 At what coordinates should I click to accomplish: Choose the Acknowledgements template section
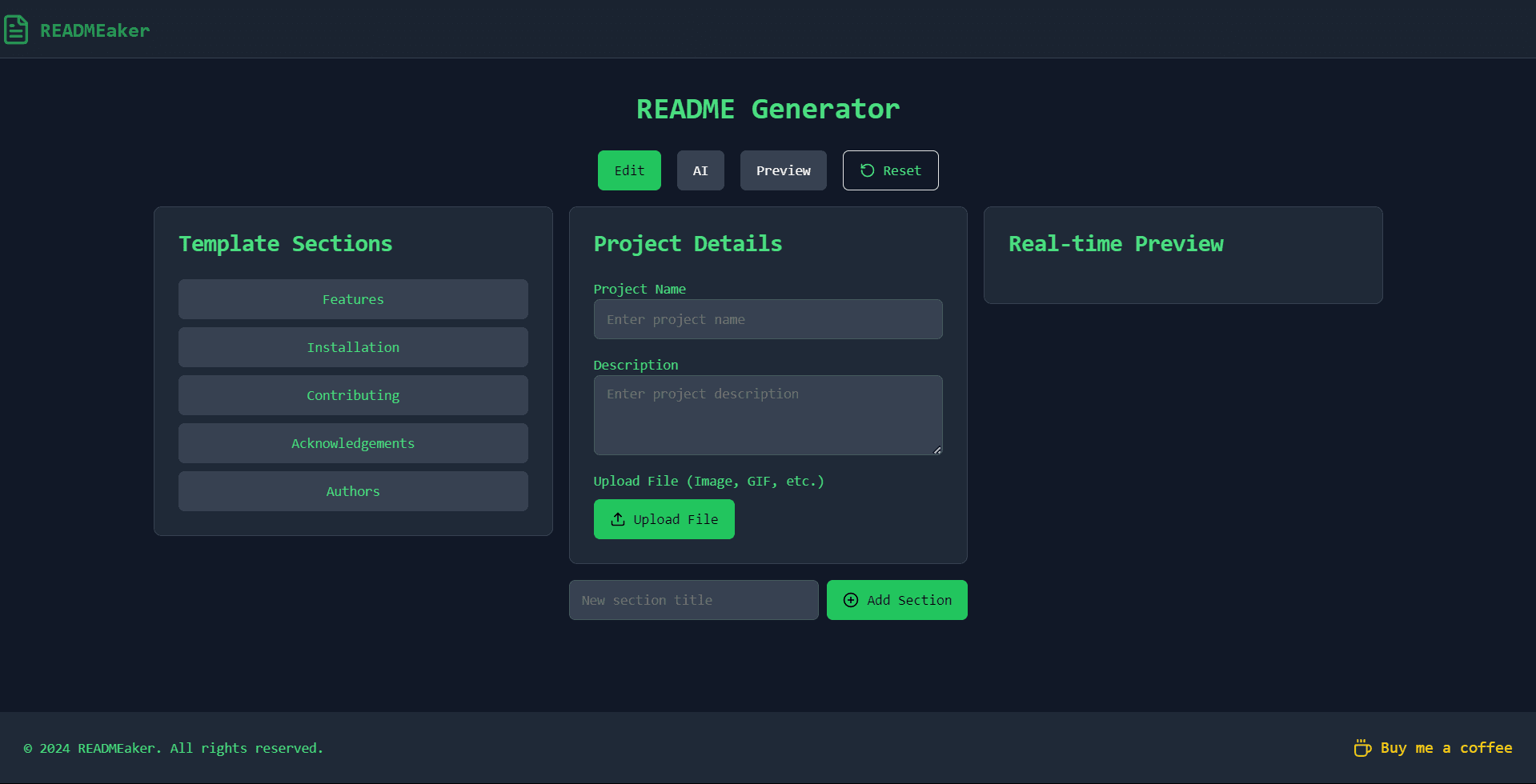pos(353,443)
